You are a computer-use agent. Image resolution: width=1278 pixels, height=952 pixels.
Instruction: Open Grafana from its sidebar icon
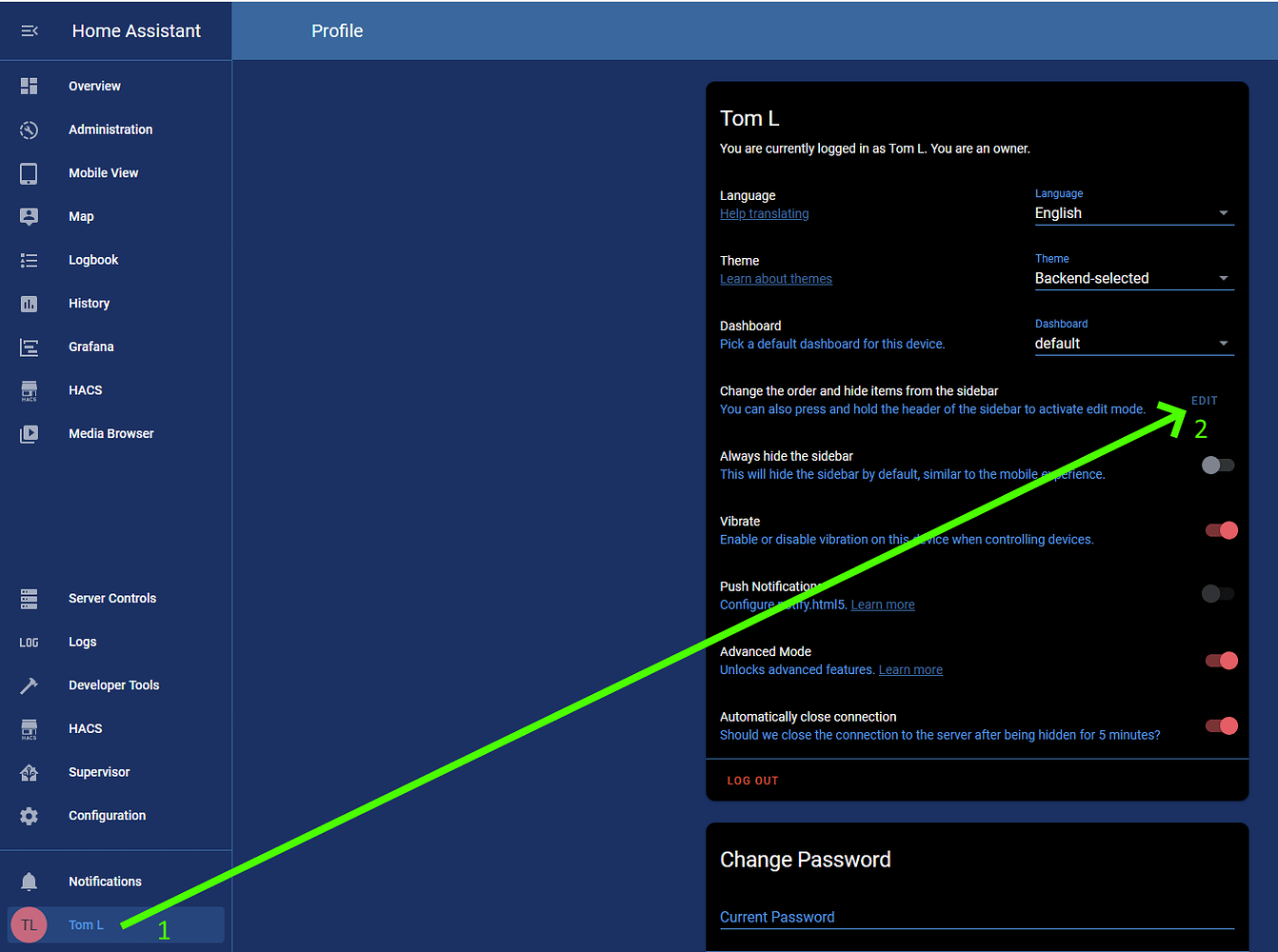click(x=29, y=347)
